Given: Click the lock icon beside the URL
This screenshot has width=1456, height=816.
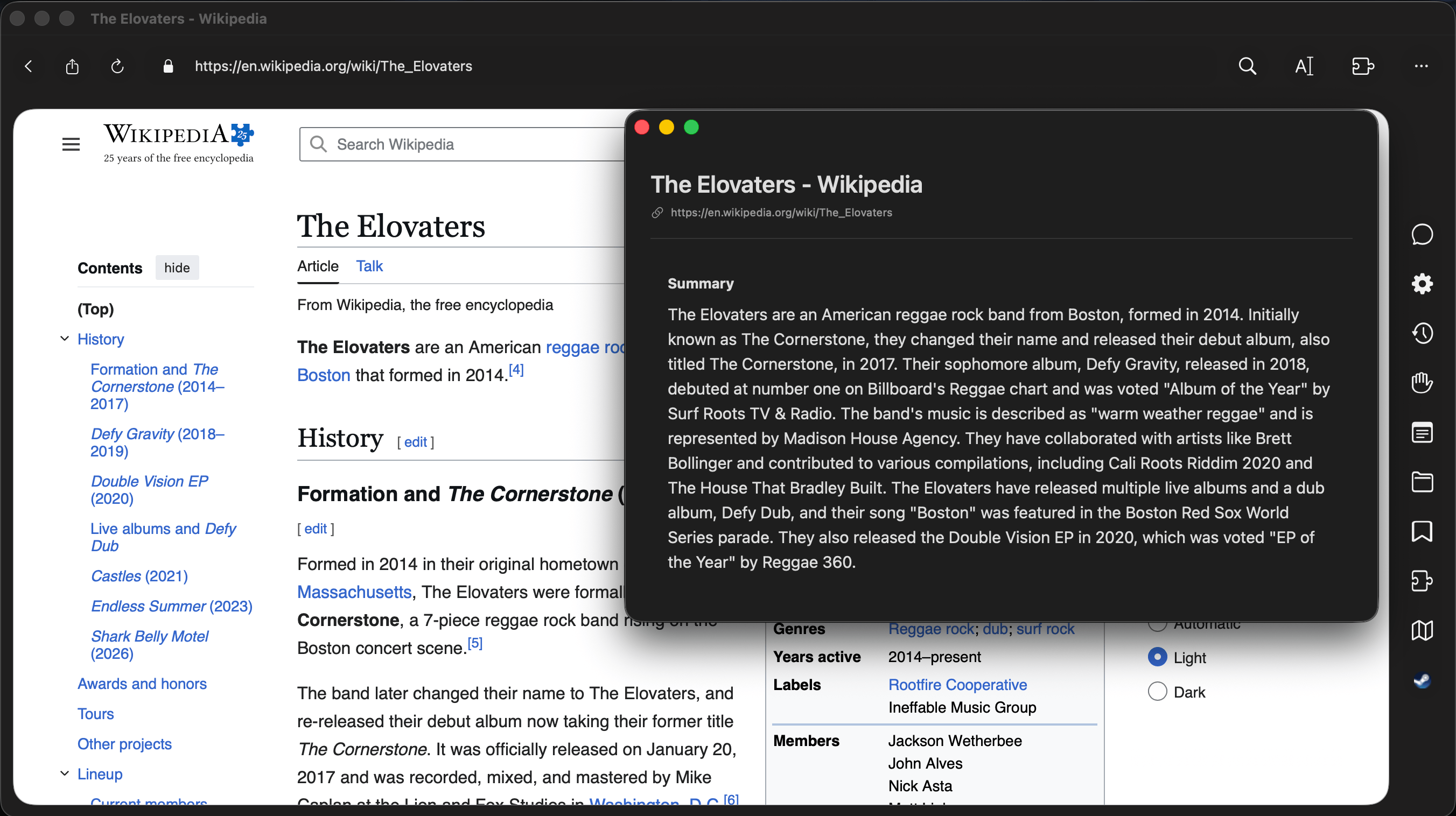Looking at the screenshot, I should click(x=168, y=66).
